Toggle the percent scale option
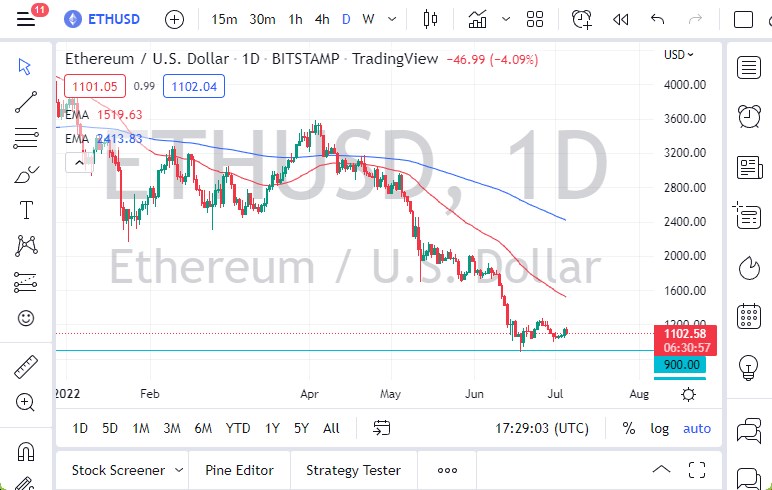 [x=628, y=428]
